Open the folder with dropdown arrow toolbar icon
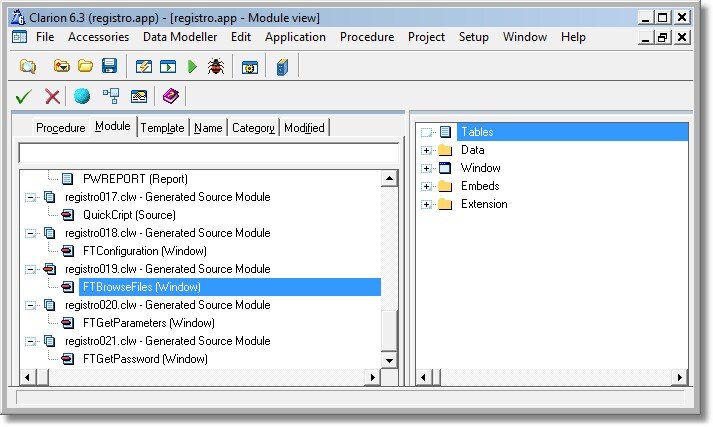Viewport: 713px width, 427px height. (61, 67)
